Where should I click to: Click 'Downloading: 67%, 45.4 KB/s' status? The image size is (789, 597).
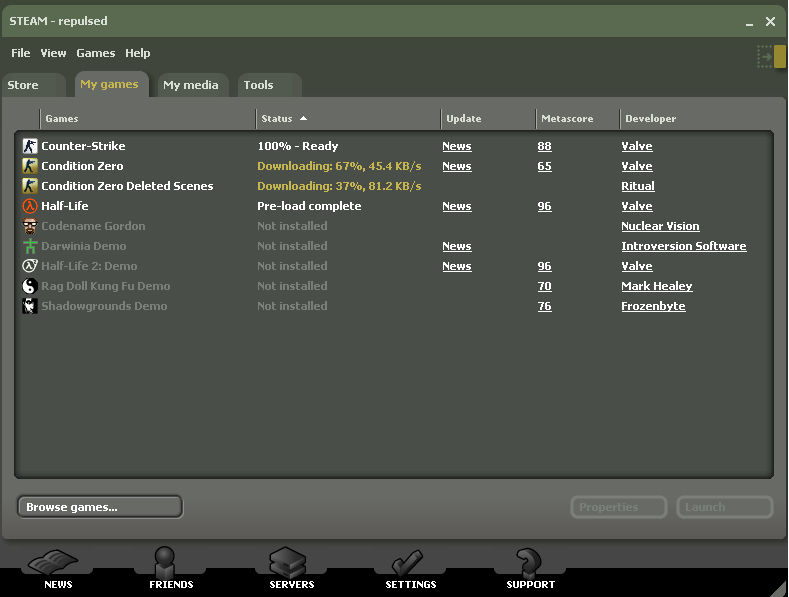pyautogui.click(x=339, y=166)
